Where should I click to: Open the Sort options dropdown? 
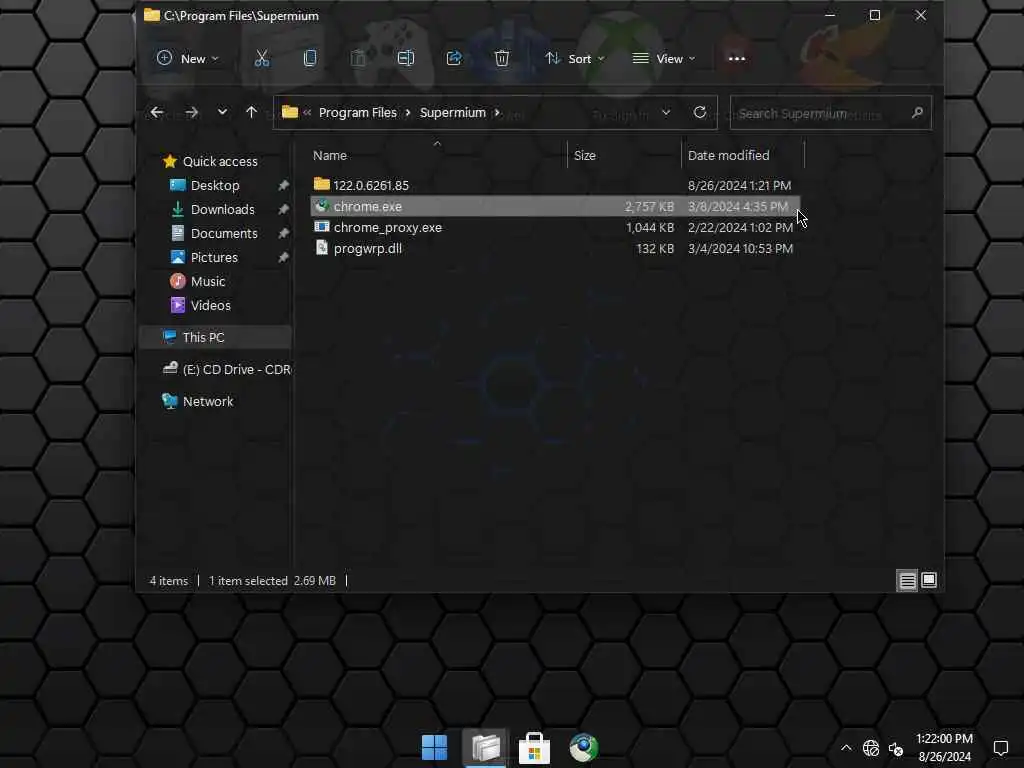[575, 59]
